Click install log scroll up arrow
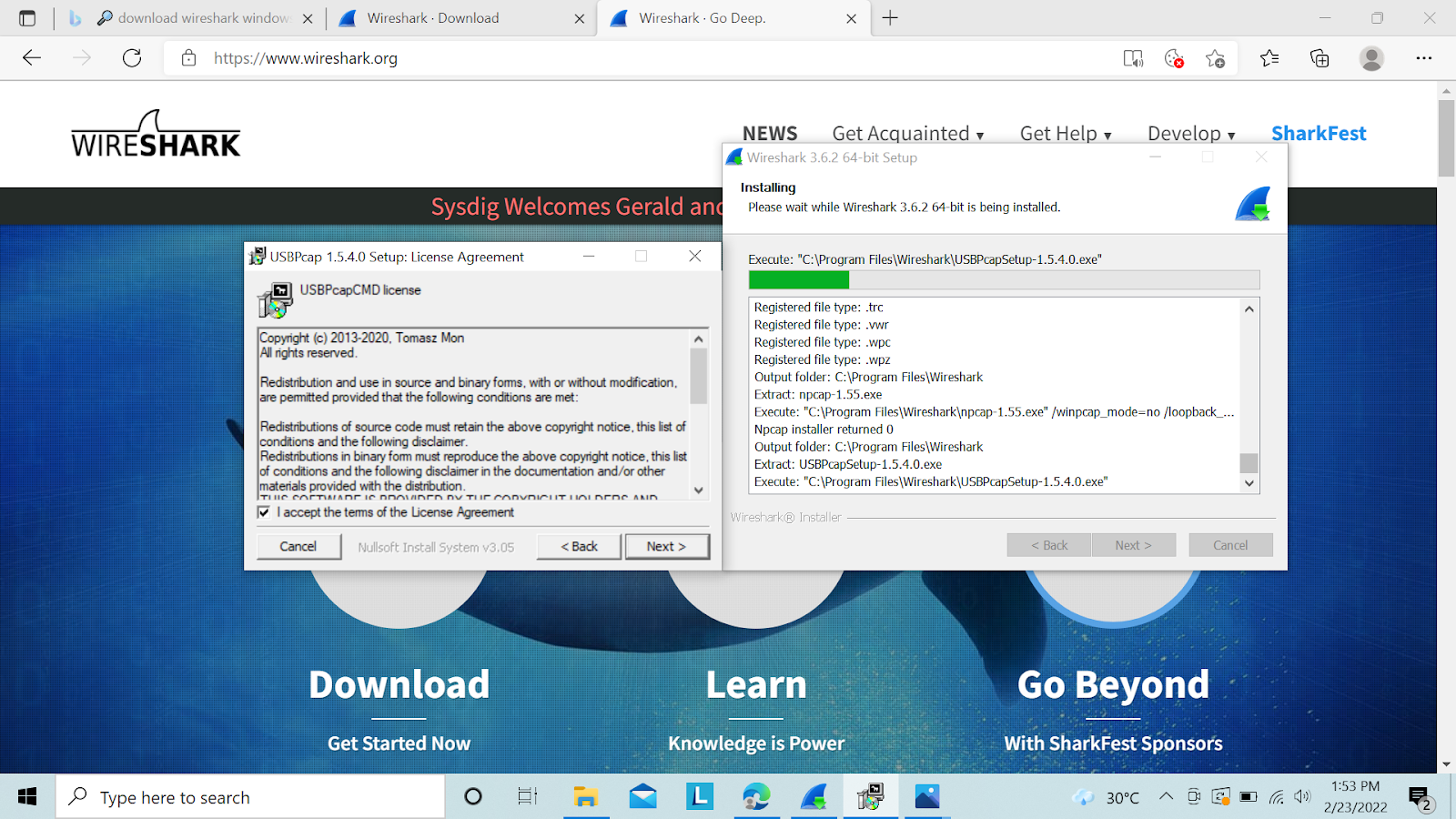Screen dimensions: 1456x819 [x=1249, y=309]
